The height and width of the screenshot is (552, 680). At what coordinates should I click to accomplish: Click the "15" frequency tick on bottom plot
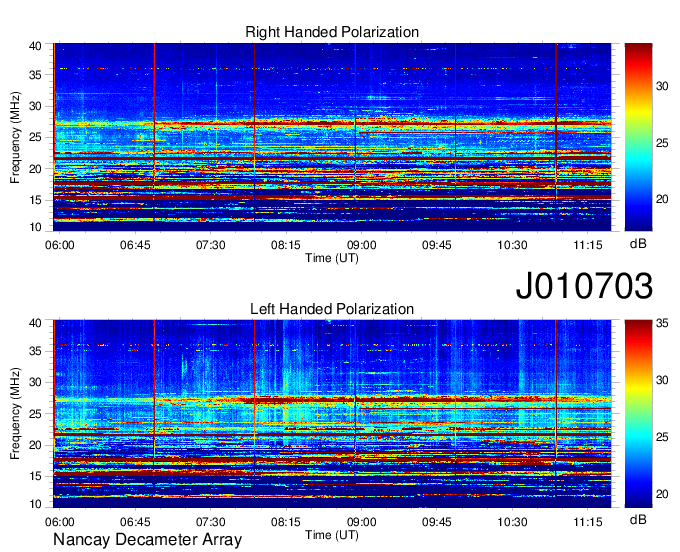tap(36, 477)
